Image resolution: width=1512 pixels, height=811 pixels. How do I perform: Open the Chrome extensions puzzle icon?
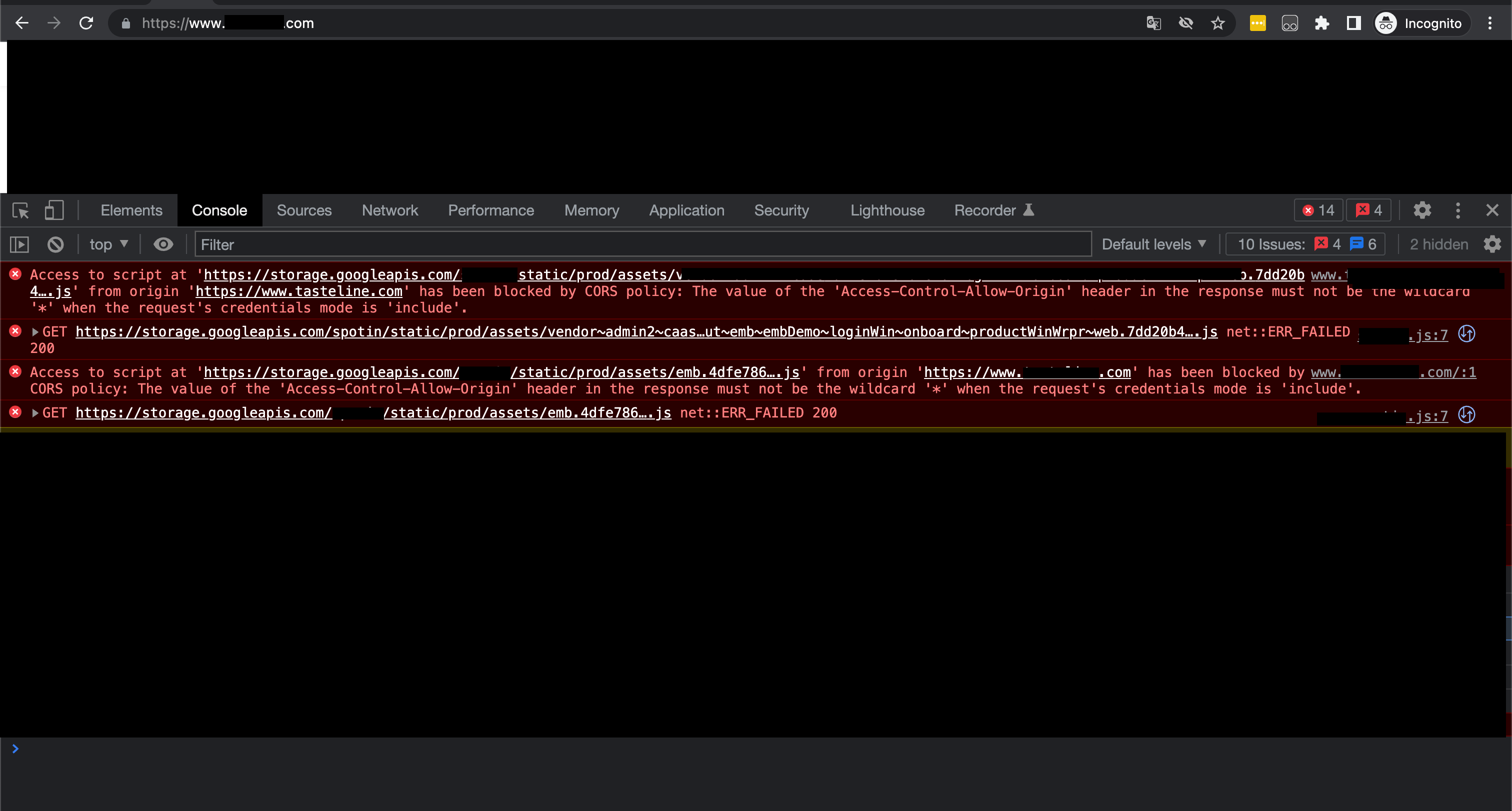[1321, 23]
